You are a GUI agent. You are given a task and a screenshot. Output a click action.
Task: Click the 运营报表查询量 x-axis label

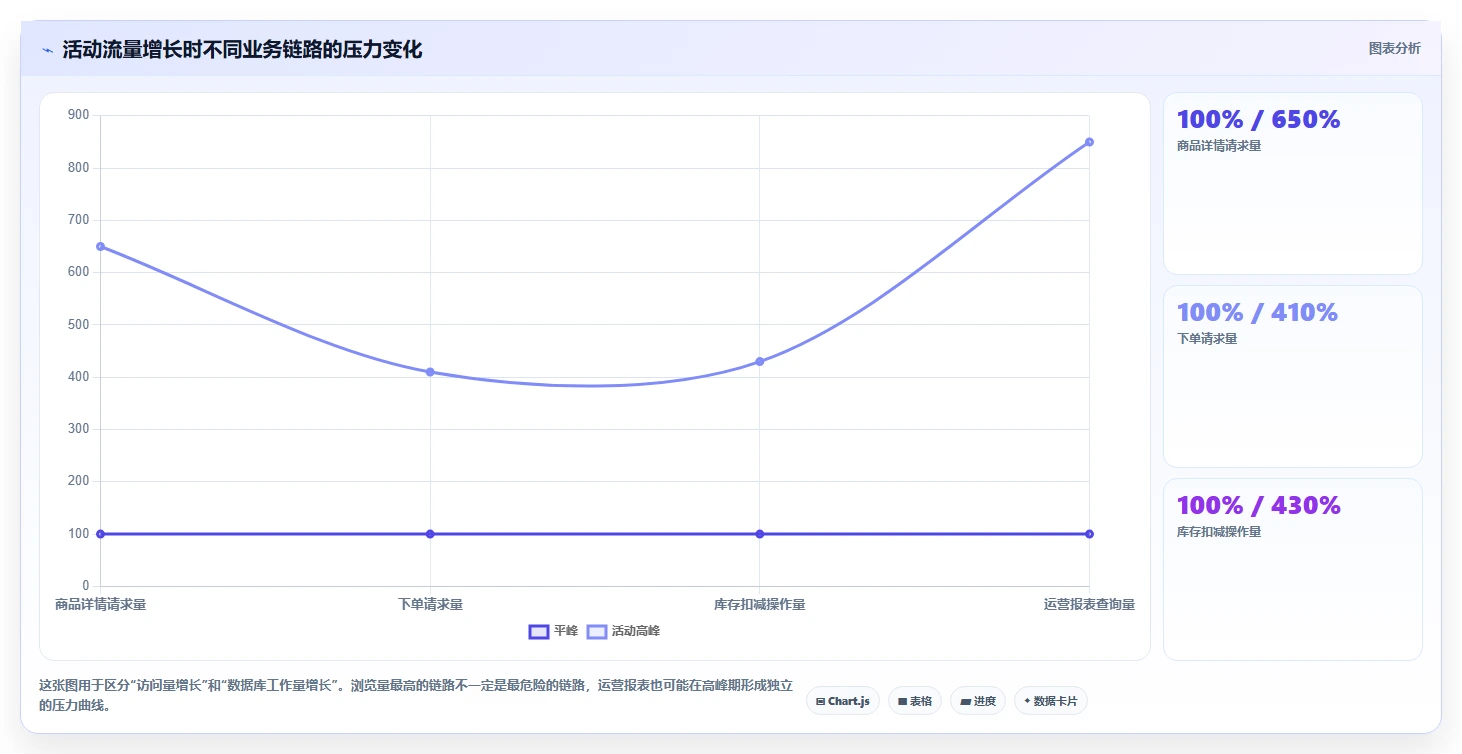coord(1089,604)
